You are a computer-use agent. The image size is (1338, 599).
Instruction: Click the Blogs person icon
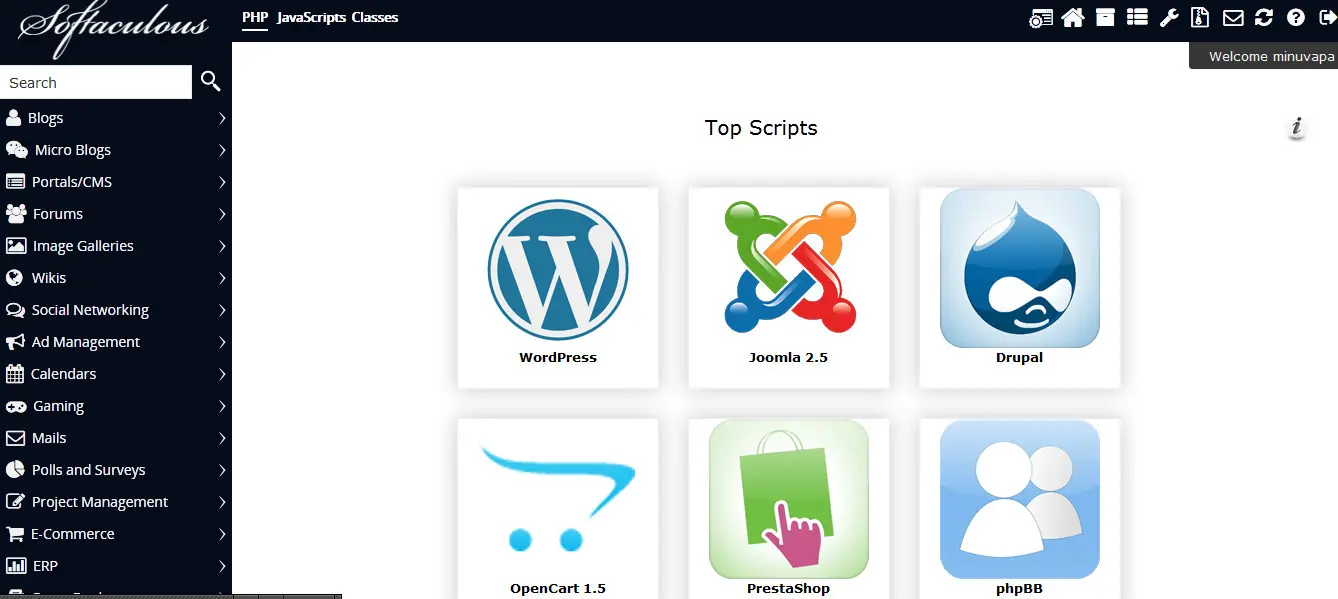[13, 117]
